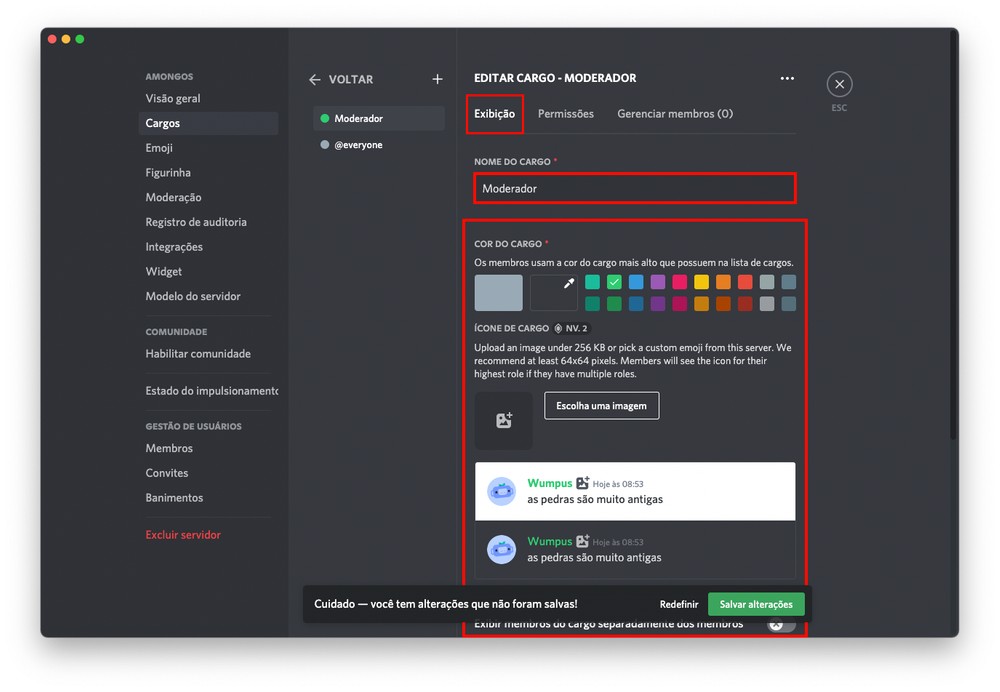This screenshot has width=1000, height=692.
Task: Pick the purple color swatch, top row
Action: pos(658,282)
